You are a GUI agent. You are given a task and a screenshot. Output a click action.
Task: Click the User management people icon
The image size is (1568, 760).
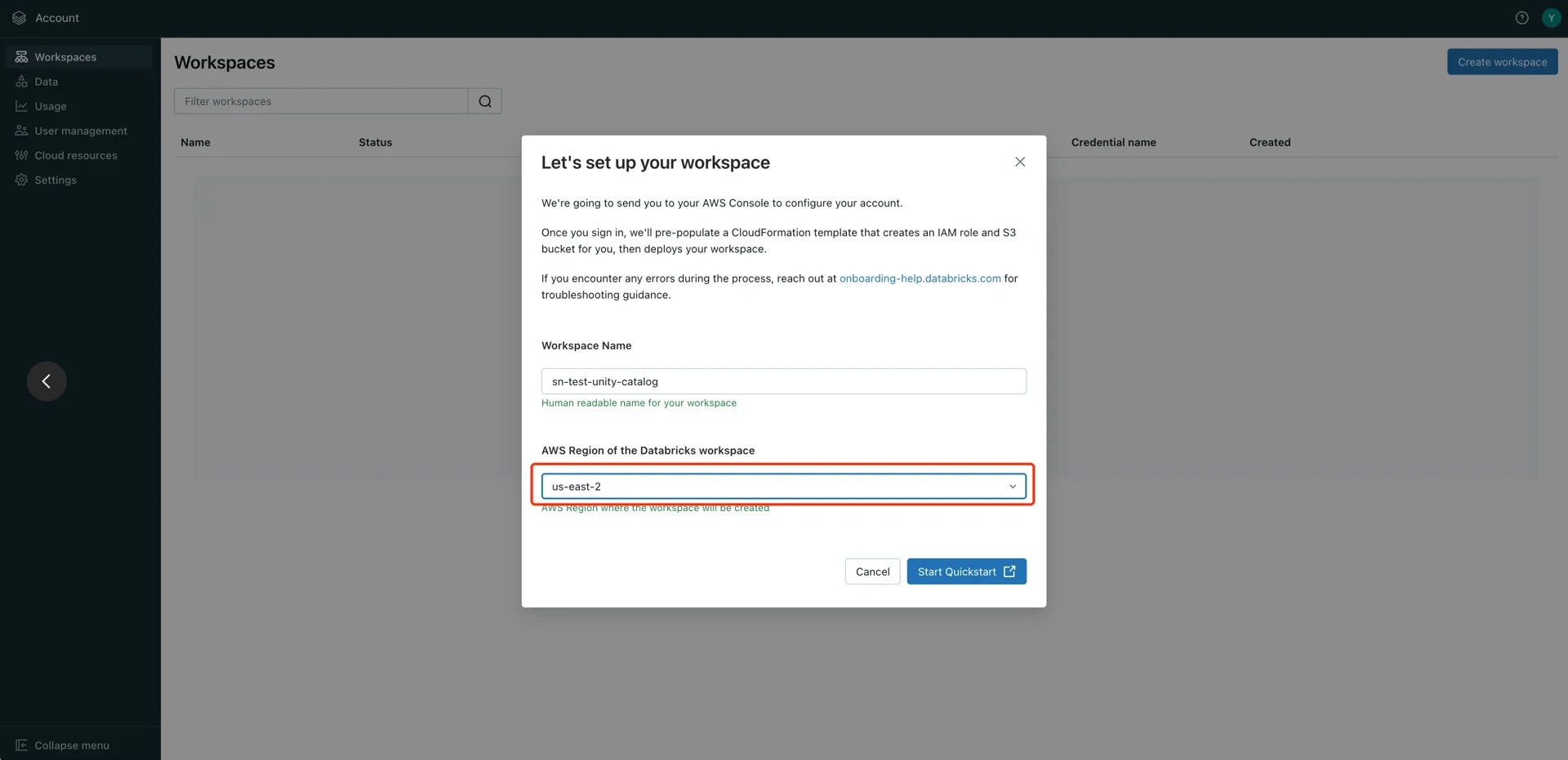point(21,131)
